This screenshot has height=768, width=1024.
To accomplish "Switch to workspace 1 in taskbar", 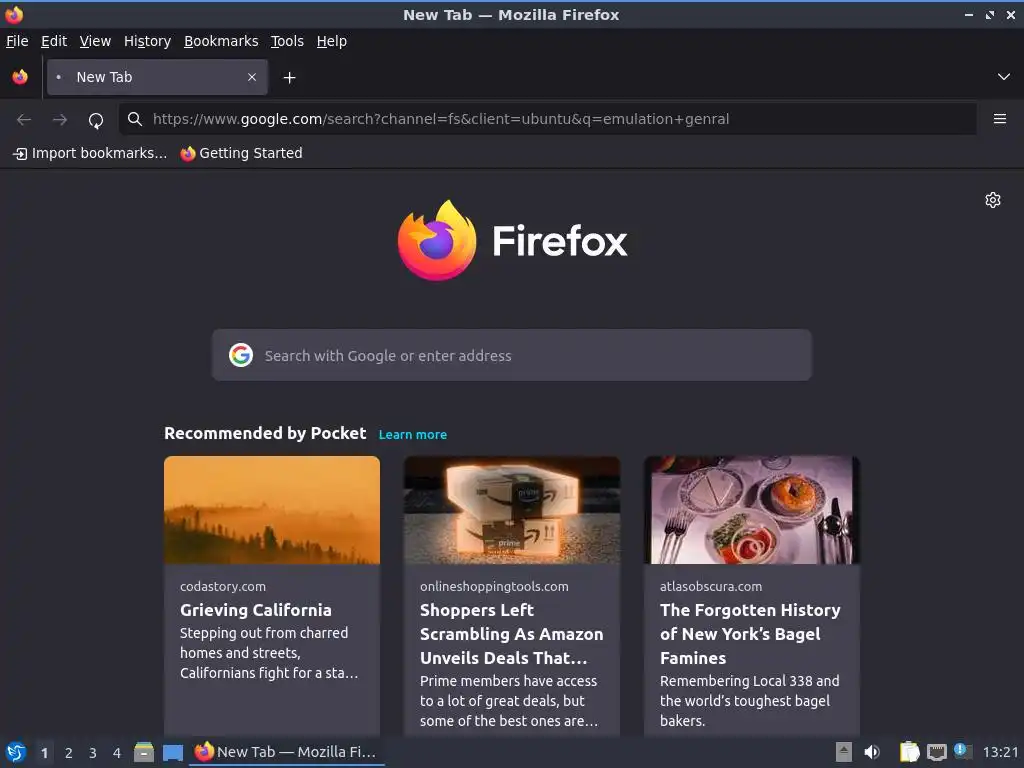I will [x=44, y=753].
